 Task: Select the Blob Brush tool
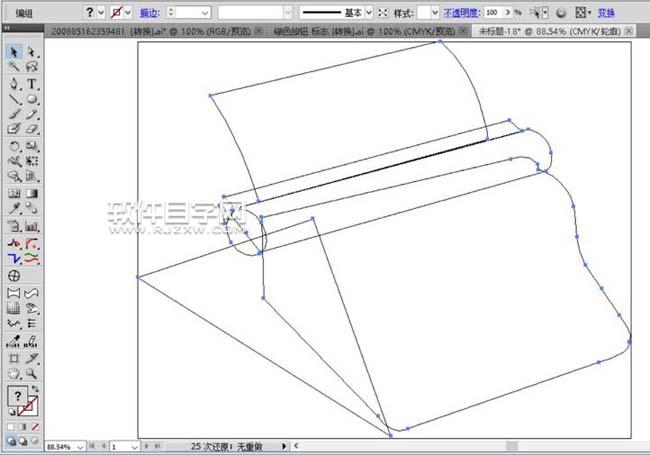tap(14, 129)
